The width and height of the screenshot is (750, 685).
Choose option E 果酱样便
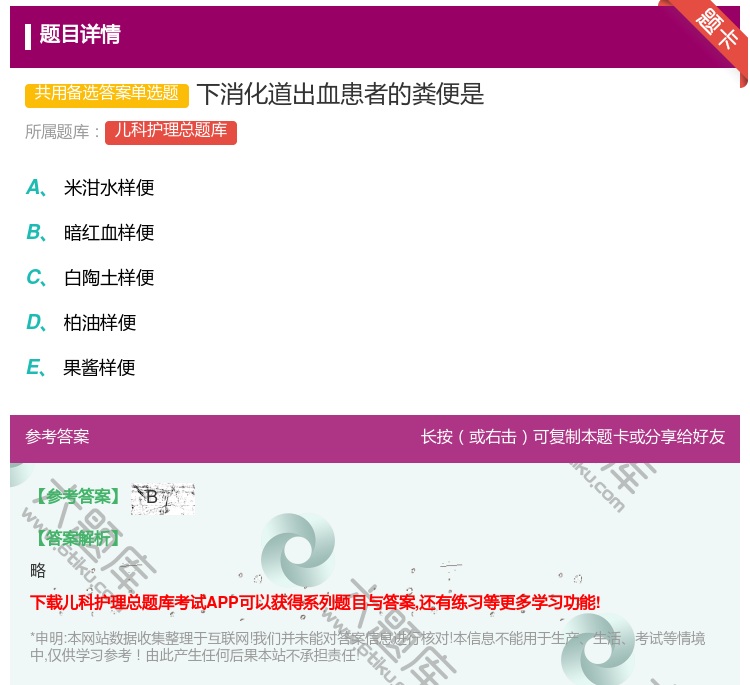[81, 367]
